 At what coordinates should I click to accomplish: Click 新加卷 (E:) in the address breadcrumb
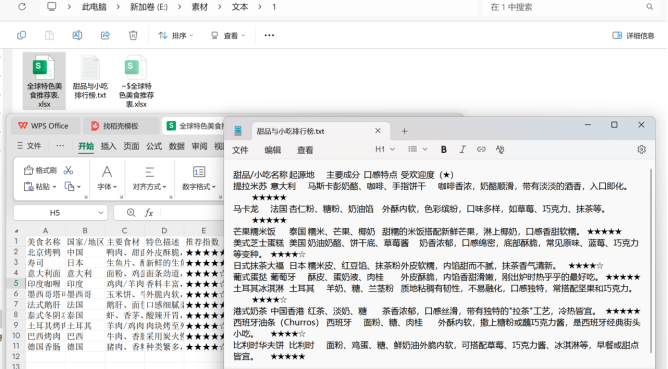point(149,7)
